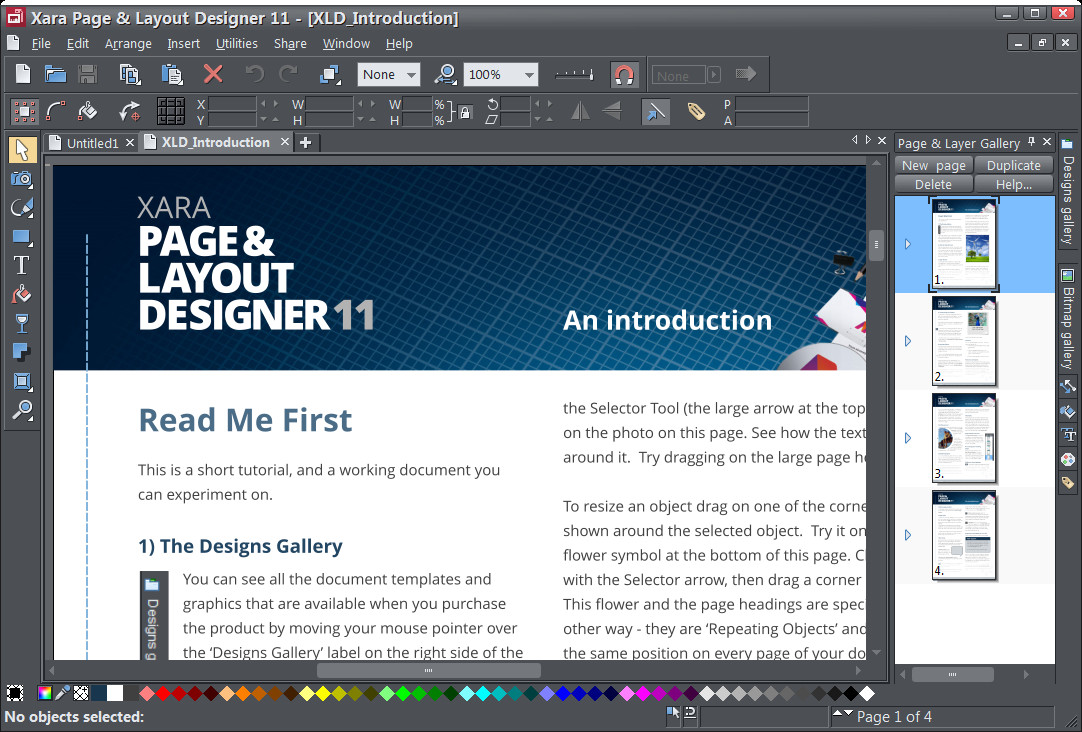The width and height of the screenshot is (1082, 732).
Task: Toggle the pin on Page & Layer Gallery
Action: point(1032,141)
